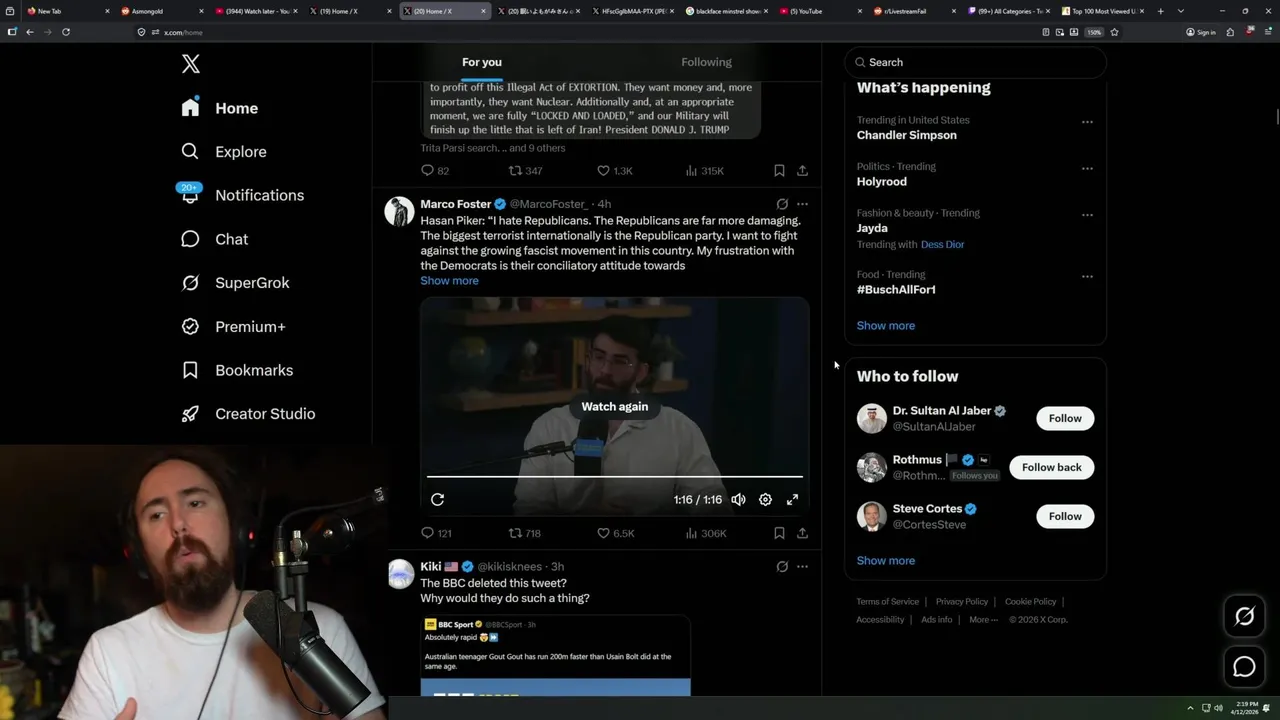
Task: Open Marco Foster's profile avatar
Action: click(x=400, y=211)
